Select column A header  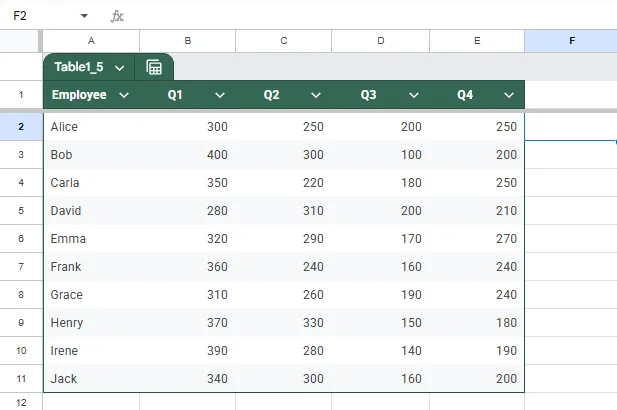[x=91, y=41]
